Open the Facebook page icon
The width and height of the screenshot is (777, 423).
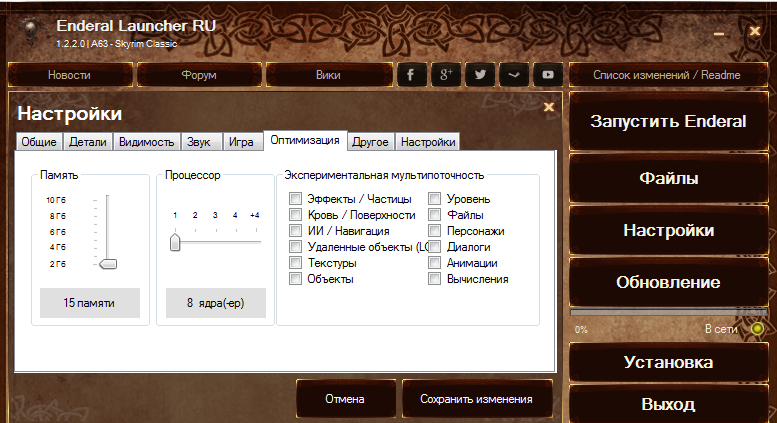[x=411, y=75]
